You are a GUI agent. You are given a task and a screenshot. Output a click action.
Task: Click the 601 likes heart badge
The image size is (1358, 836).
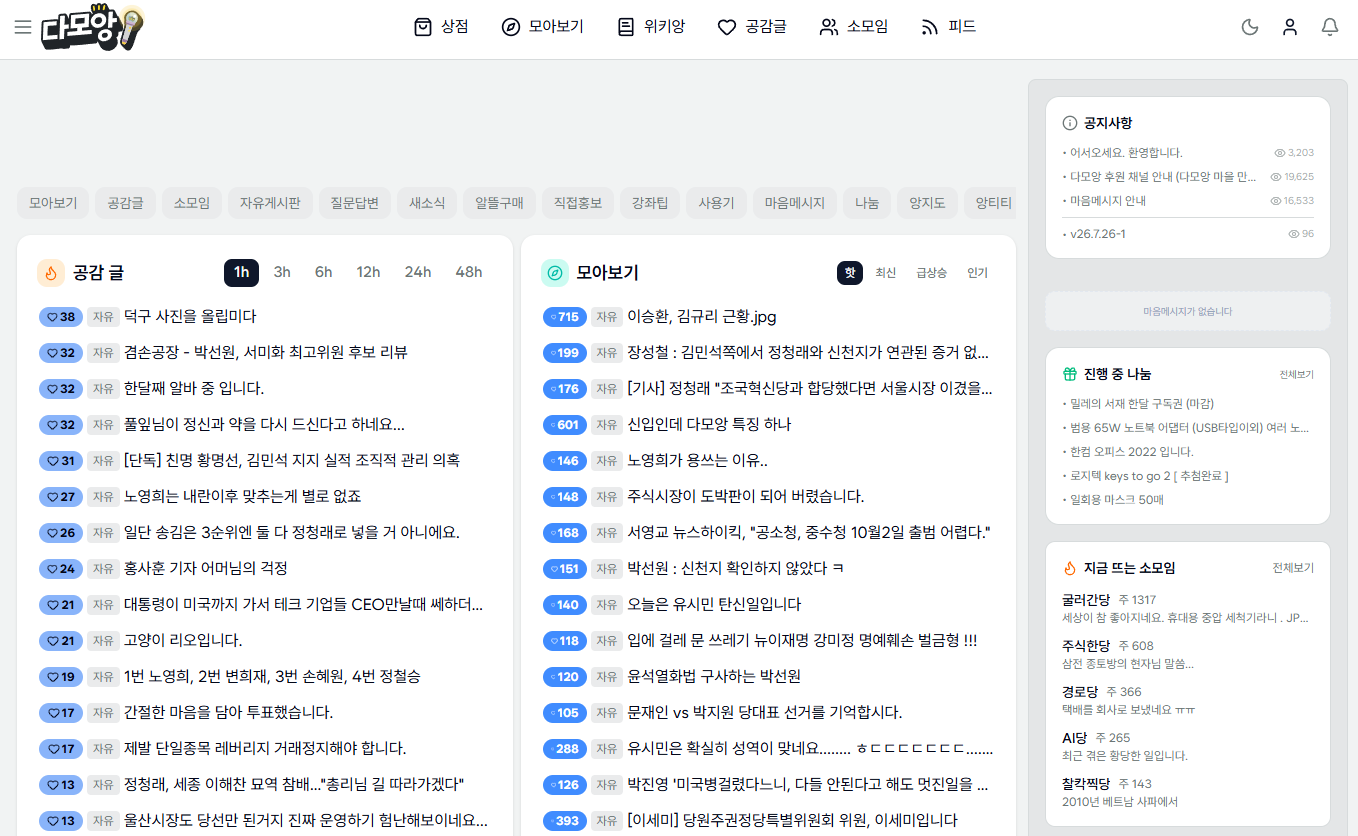tap(565, 425)
